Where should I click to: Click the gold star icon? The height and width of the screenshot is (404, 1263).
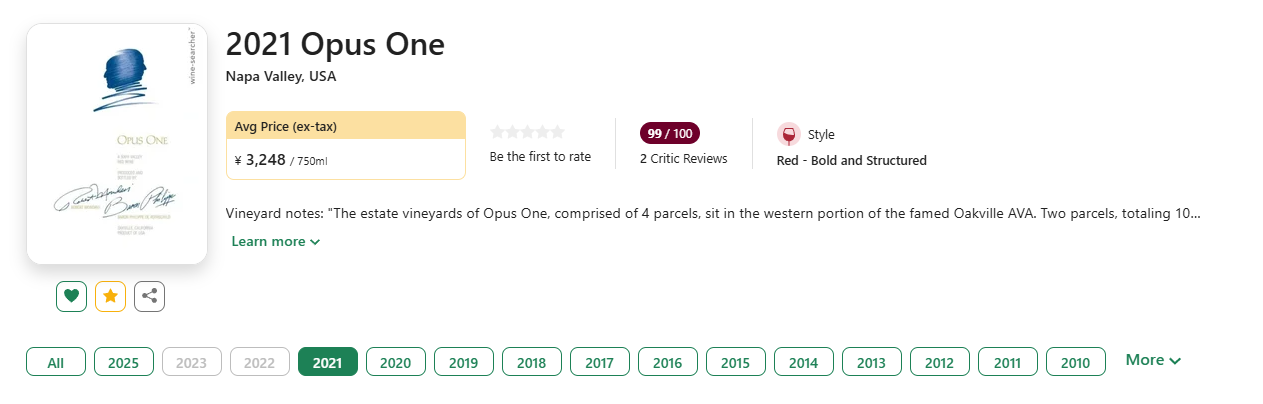(110, 296)
